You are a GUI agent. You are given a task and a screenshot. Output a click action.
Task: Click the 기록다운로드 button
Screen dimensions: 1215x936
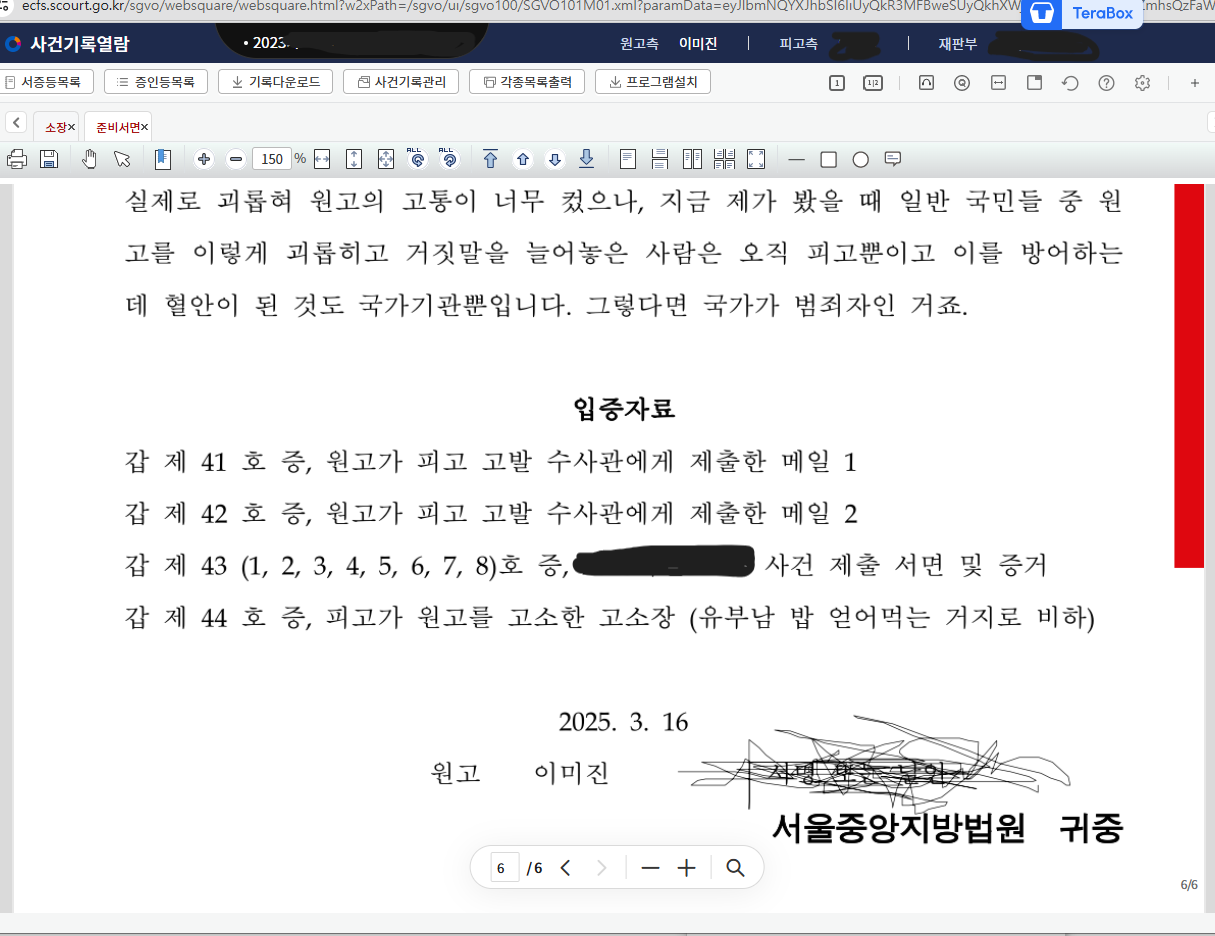coord(275,81)
